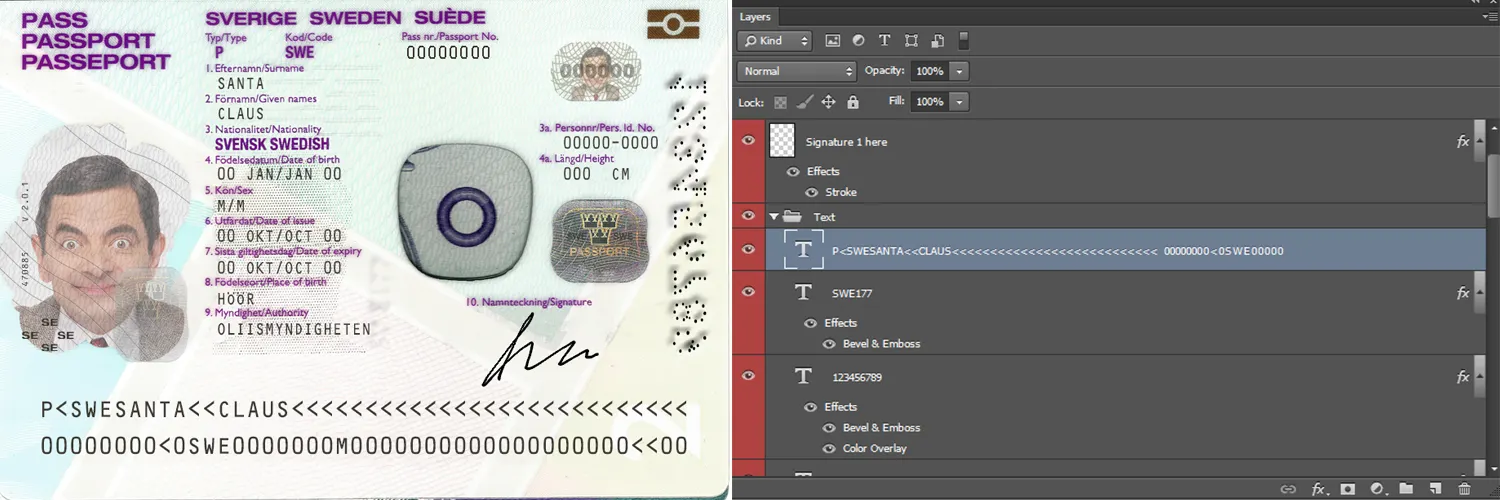This screenshot has height=500, width=1500.
Task: Click the Opacity 100% value field
Action: coord(930,71)
